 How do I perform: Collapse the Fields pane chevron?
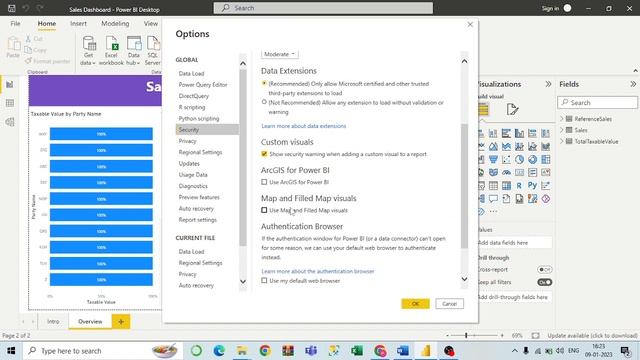(633, 84)
